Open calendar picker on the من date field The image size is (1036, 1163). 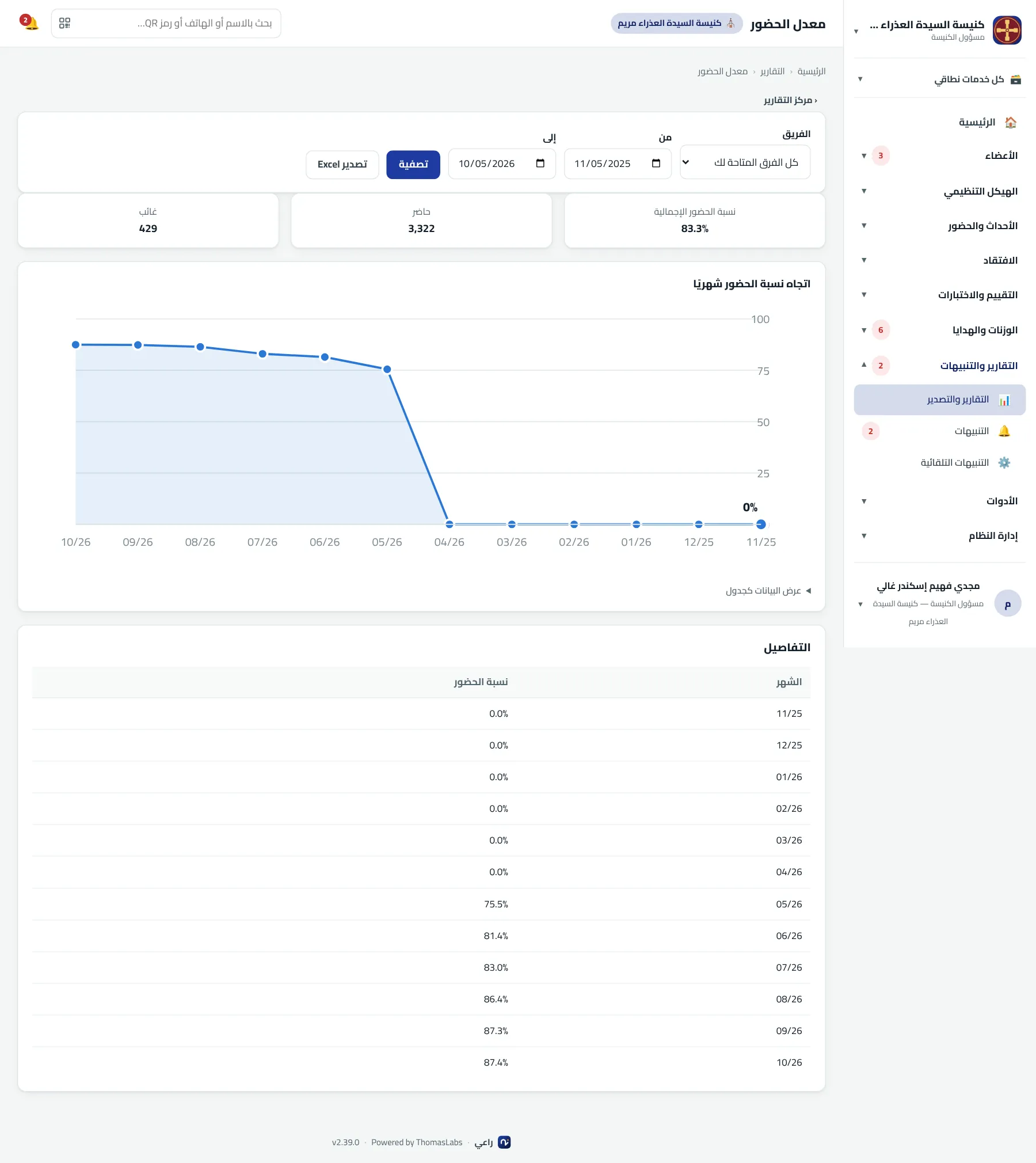[x=656, y=164]
